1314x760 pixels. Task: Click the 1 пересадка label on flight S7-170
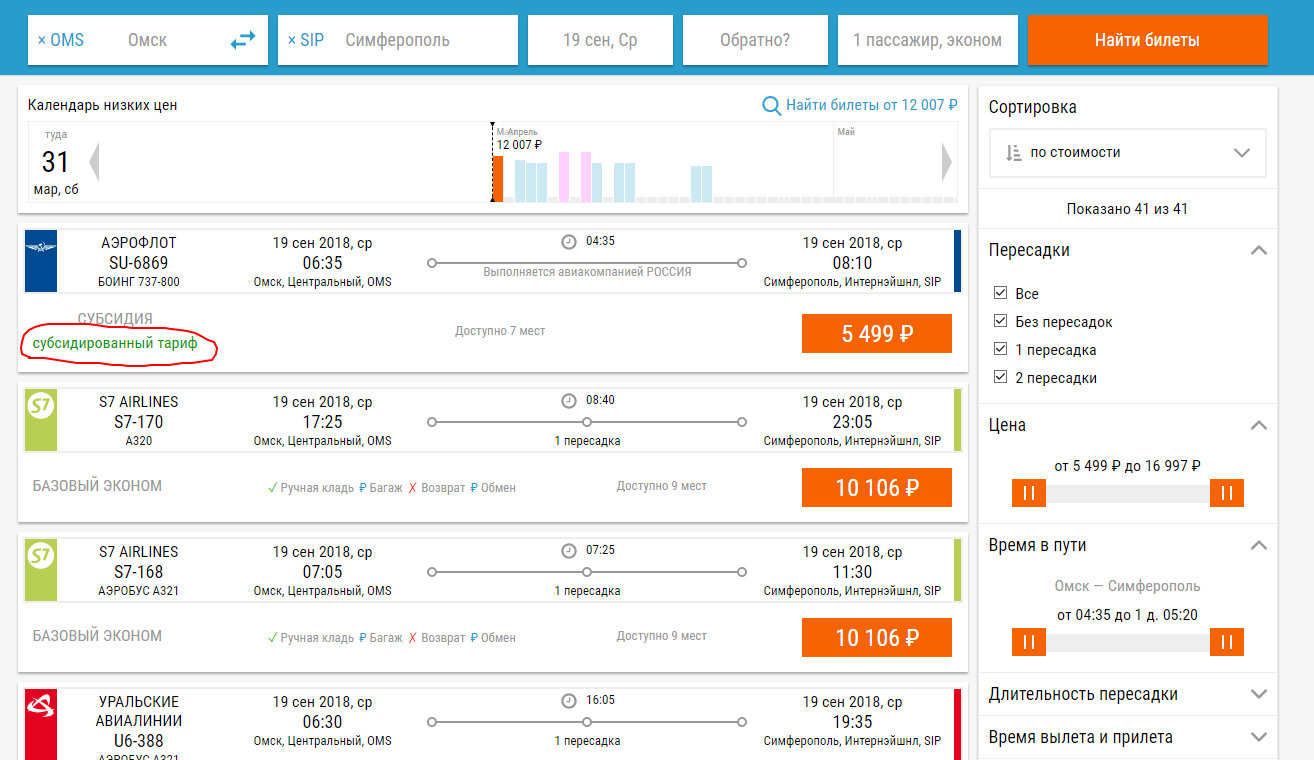(587, 441)
